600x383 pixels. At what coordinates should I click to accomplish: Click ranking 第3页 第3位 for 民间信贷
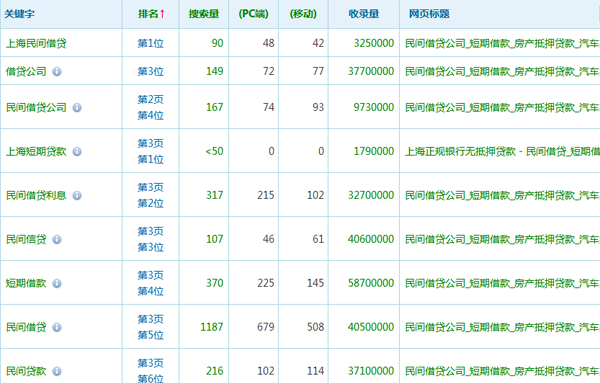coord(151,240)
